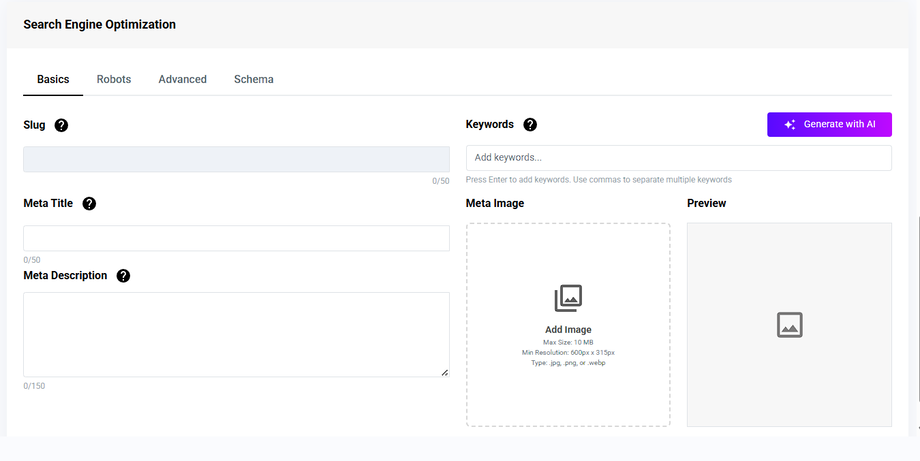Click the Preview placeholder image icon
Image resolution: width=920 pixels, height=461 pixels.
pyautogui.click(x=789, y=325)
